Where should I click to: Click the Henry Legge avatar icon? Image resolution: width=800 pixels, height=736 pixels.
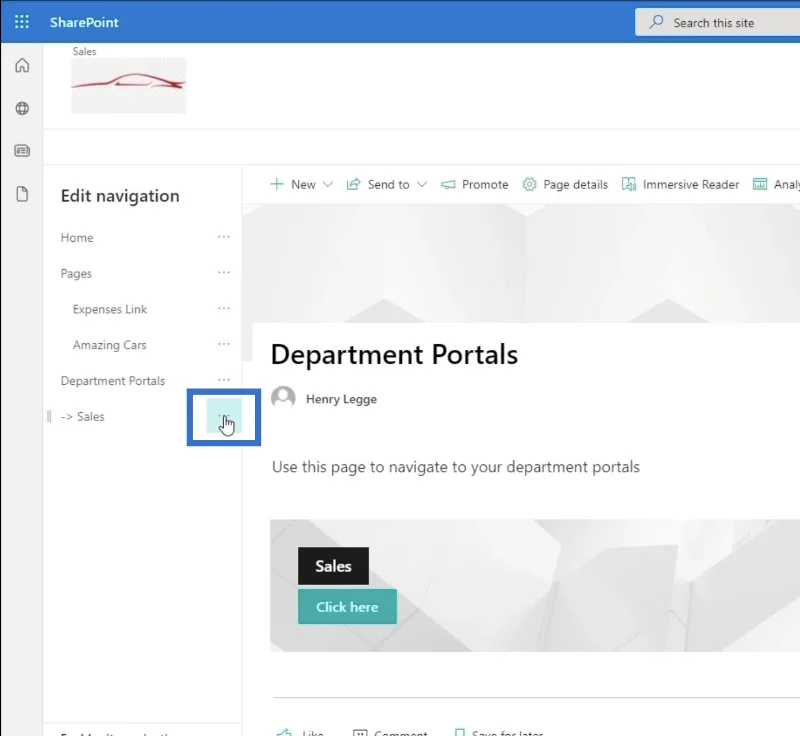coord(283,398)
